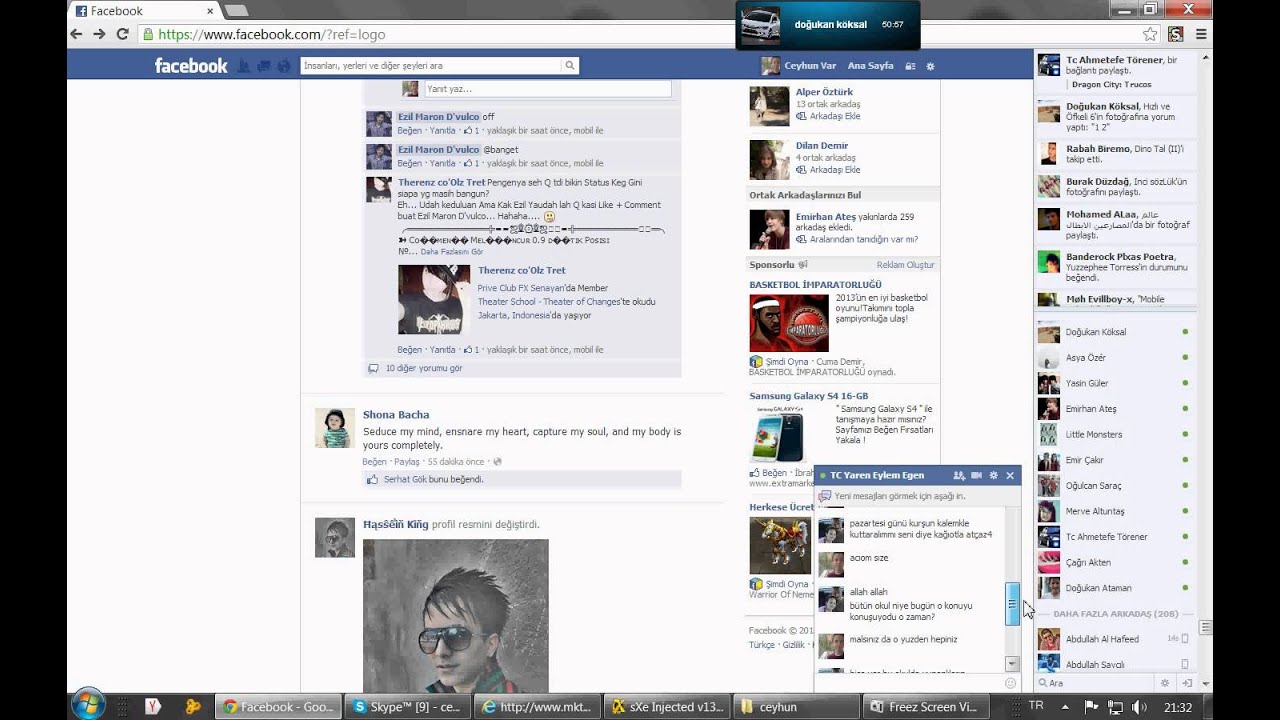Add friends to Yaren Eylem Egen chat
The width and height of the screenshot is (1280, 720).
(x=959, y=476)
